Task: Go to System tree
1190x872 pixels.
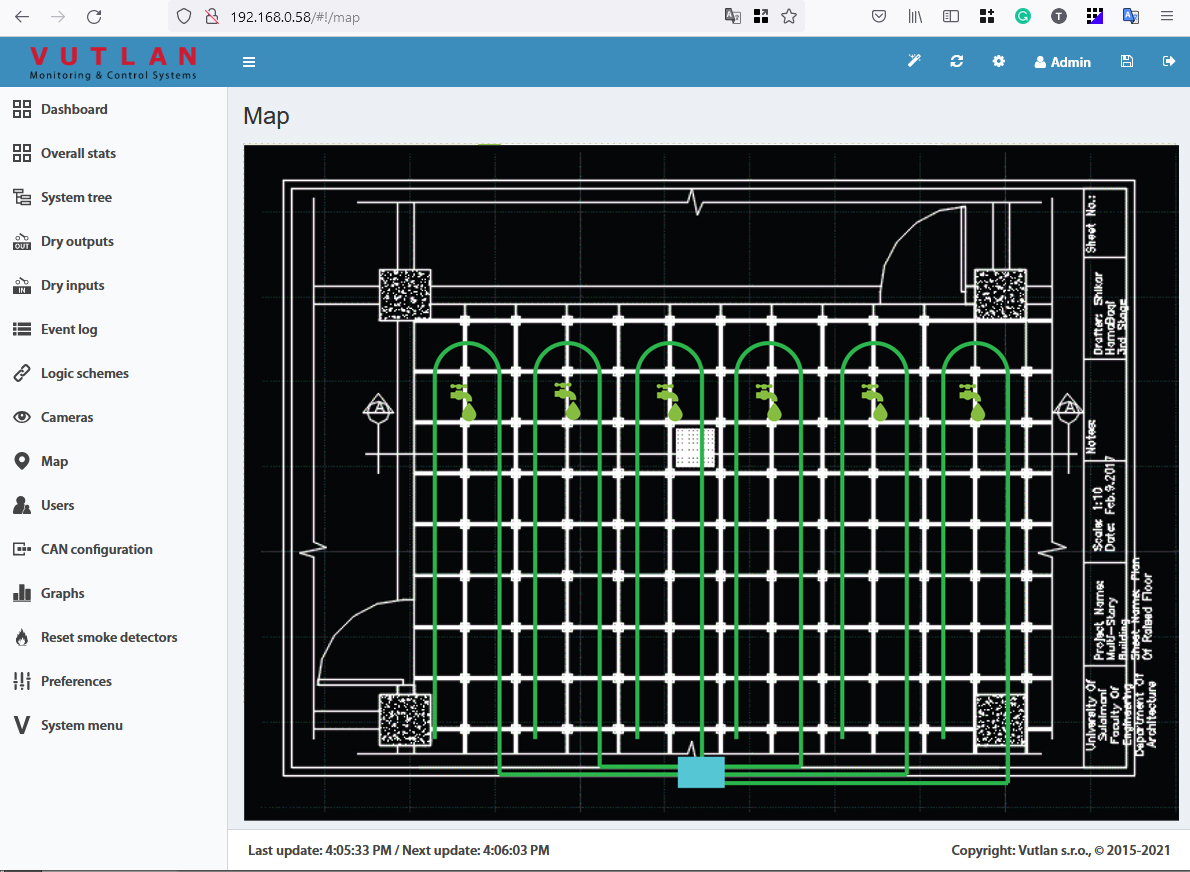Action: coord(76,197)
